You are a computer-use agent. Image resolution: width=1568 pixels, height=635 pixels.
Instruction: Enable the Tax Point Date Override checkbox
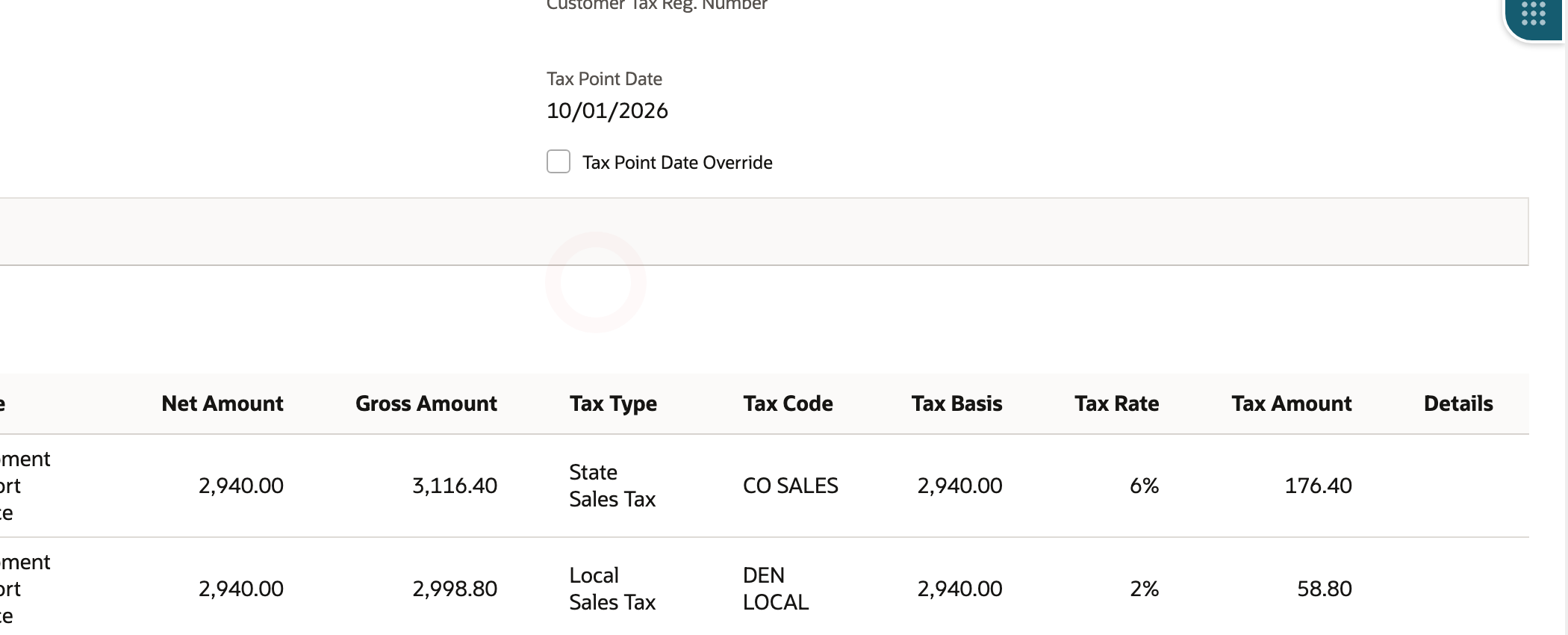[559, 161]
